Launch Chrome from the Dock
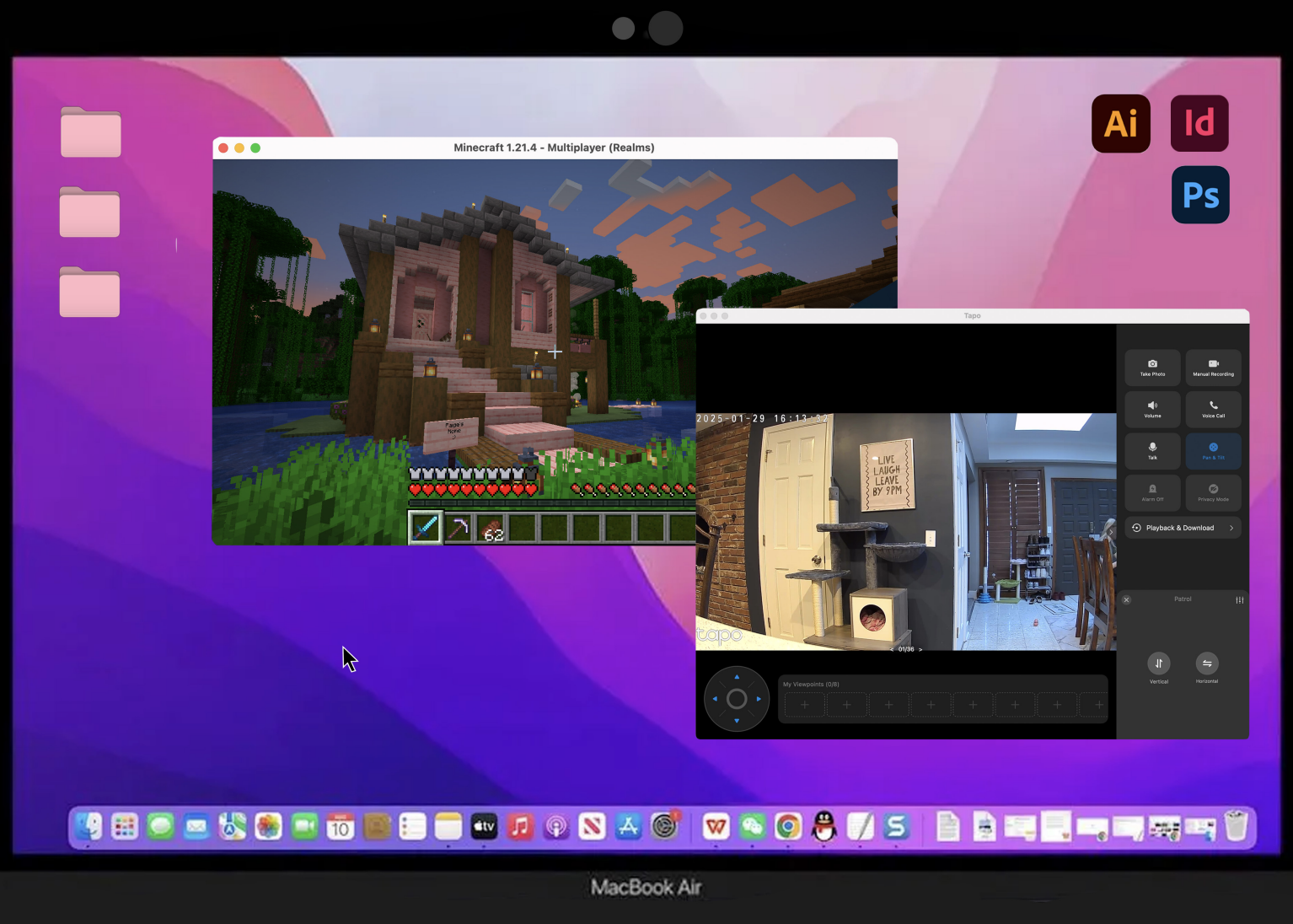 coord(787,827)
